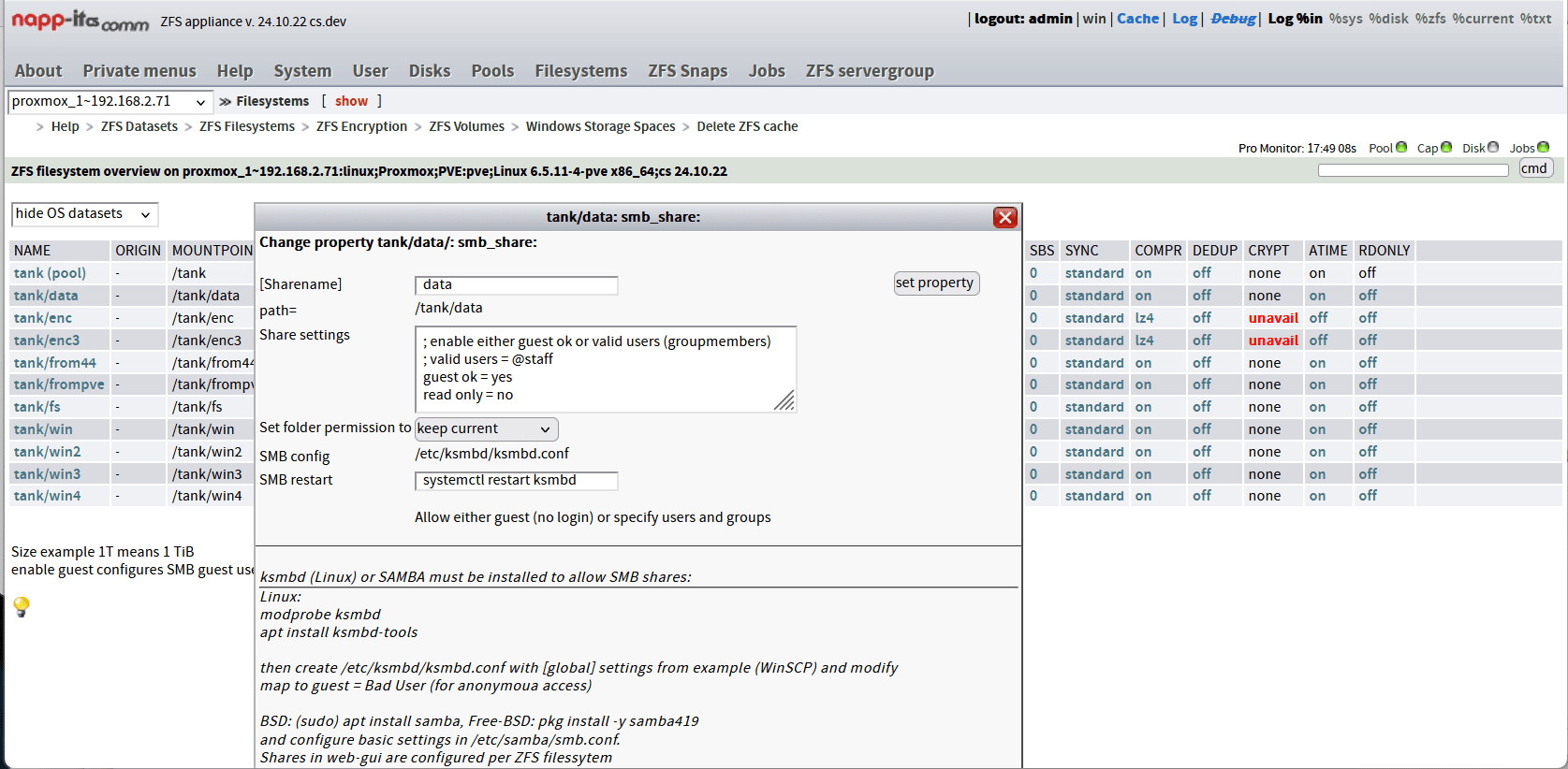Open the tank/win2 dataset link

tap(47, 452)
